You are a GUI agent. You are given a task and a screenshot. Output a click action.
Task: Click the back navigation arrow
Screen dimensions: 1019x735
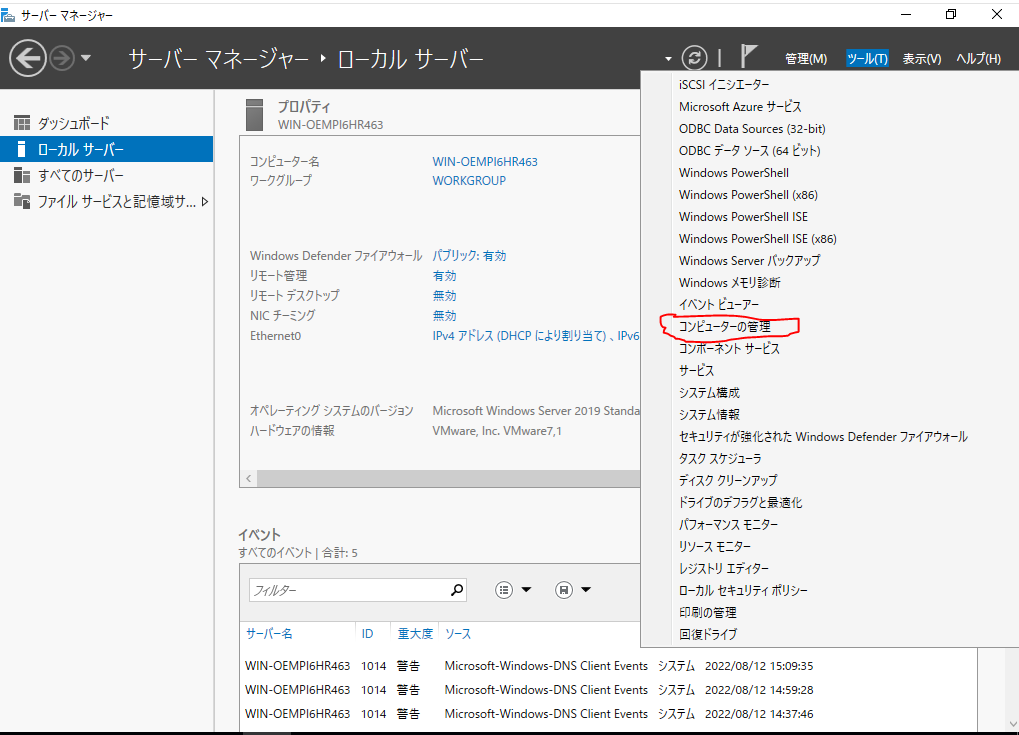27,58
